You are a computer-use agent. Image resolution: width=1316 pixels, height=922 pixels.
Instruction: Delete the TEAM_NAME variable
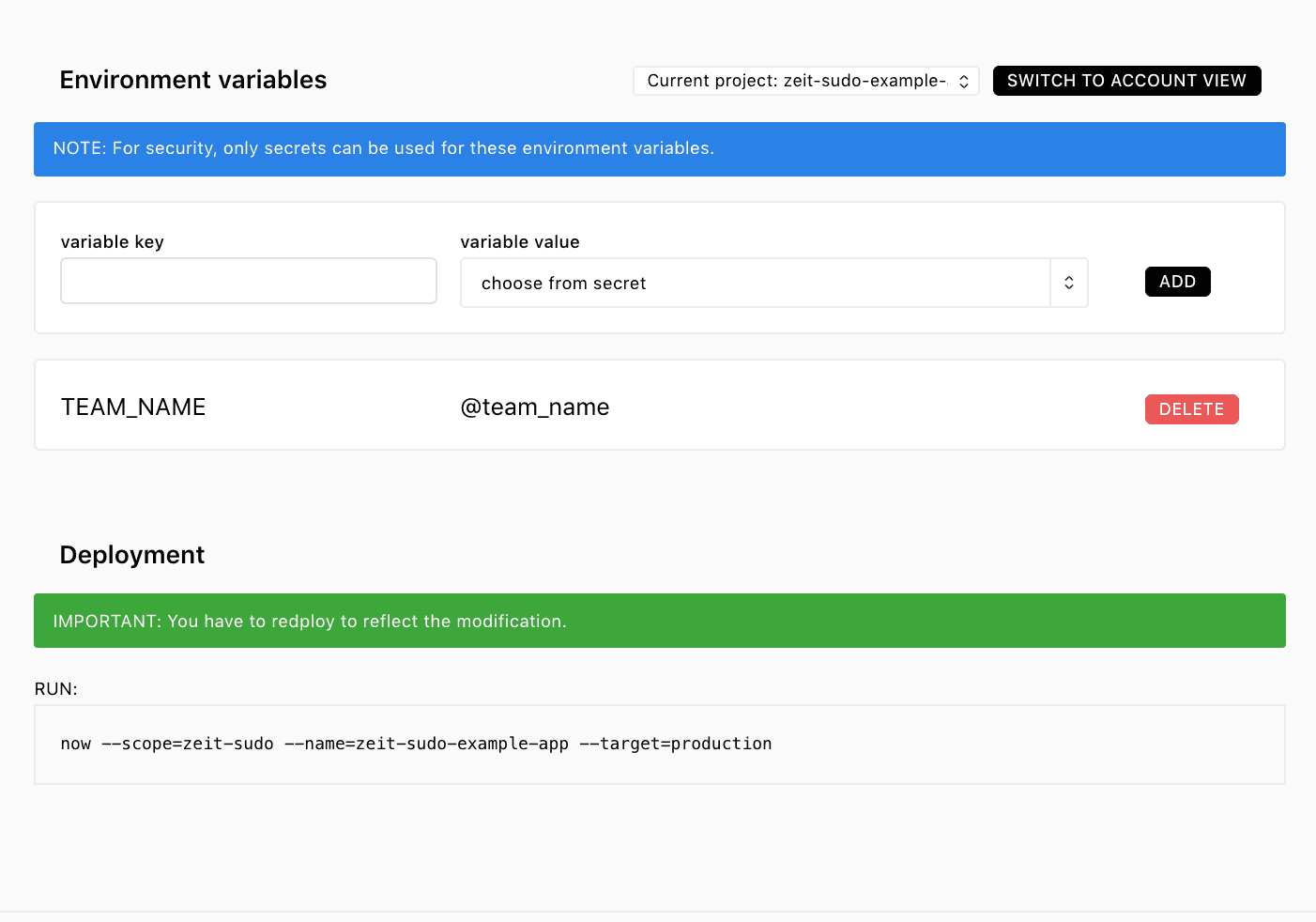point(1191,409)
